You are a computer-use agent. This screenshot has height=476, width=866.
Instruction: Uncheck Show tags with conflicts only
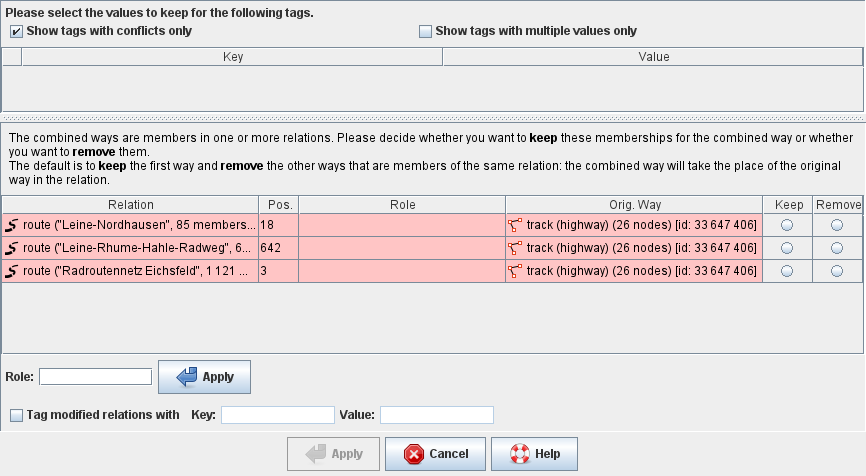pos(17,32)
